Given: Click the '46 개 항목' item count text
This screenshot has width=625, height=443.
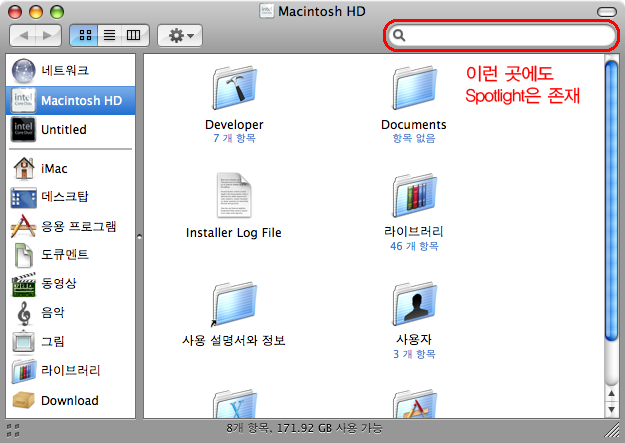Looking at the screenshot, I should click(414, 246).
